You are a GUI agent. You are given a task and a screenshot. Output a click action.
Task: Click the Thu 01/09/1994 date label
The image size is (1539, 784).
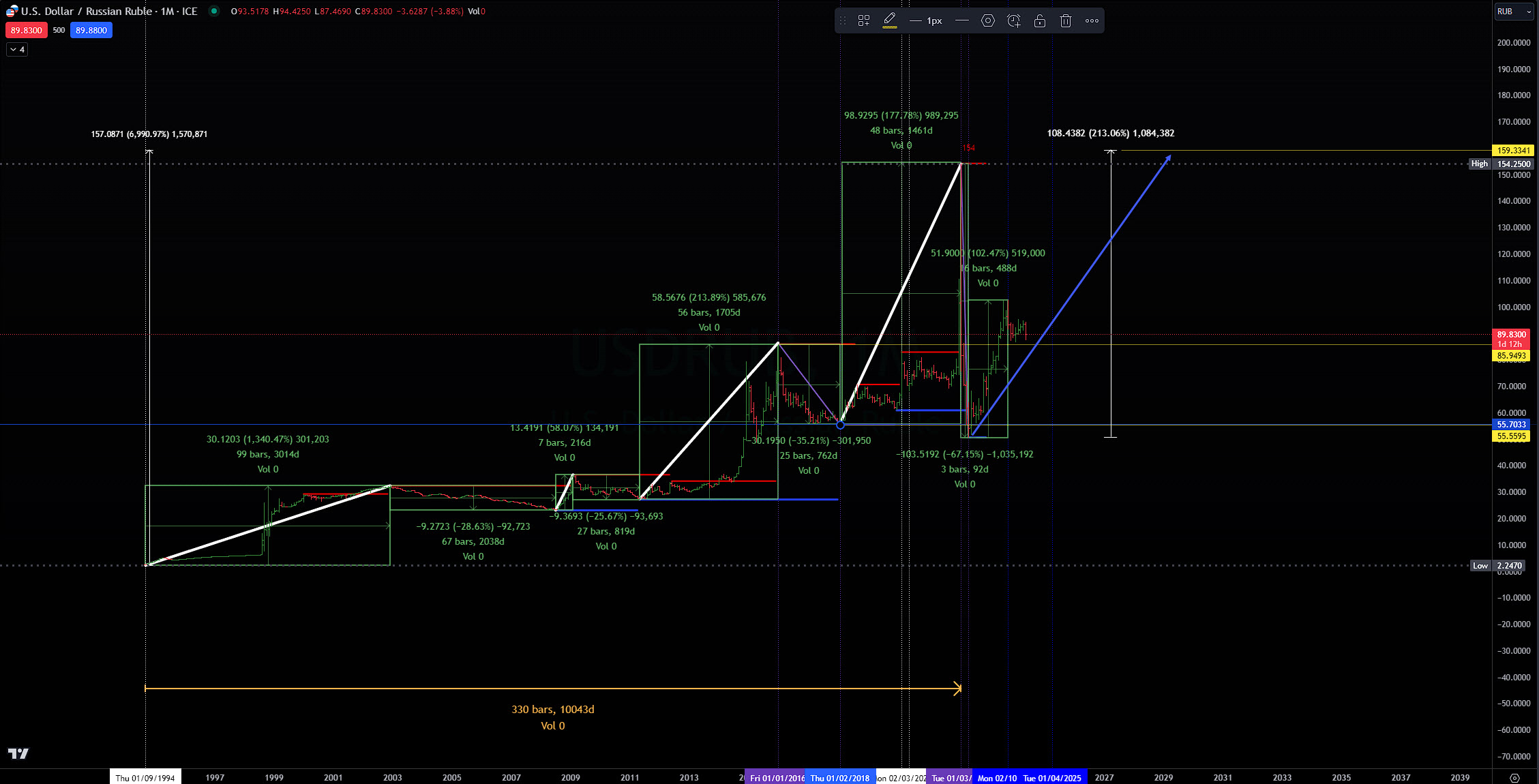(145, 778)
